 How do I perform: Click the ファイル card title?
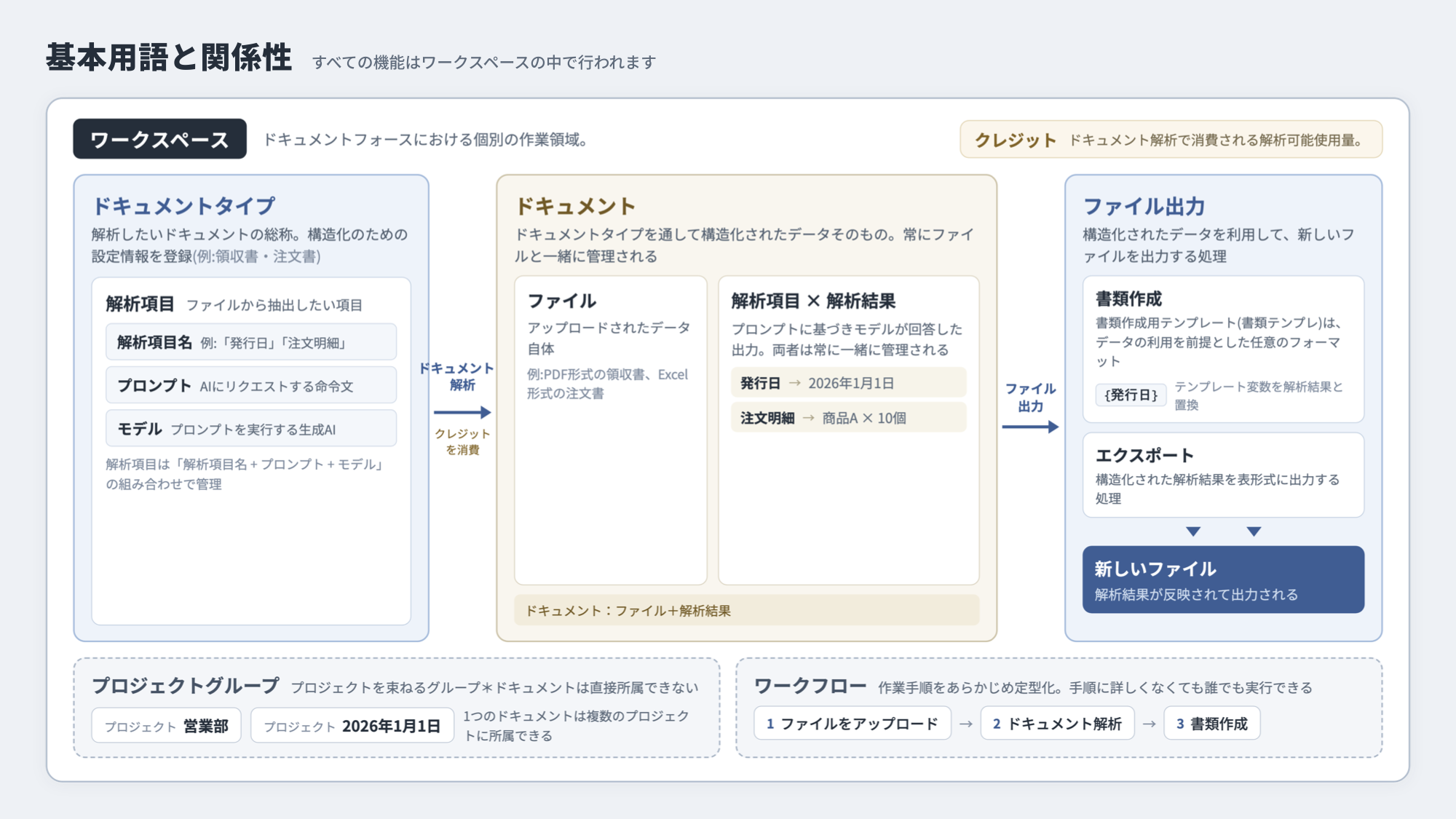tap(561, 301)
